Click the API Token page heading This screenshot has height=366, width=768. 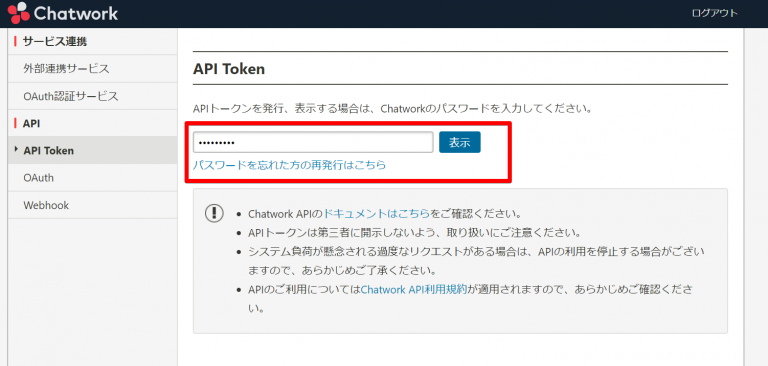click(x=229, y=69)
